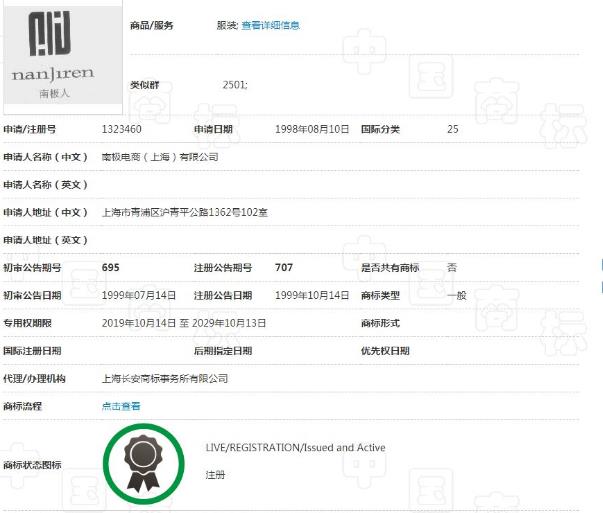This screenshot has height=513, width=603.
Task: Click preliminary announcement issue number 695
Action: pyautogui.click(x=111, y=268)
